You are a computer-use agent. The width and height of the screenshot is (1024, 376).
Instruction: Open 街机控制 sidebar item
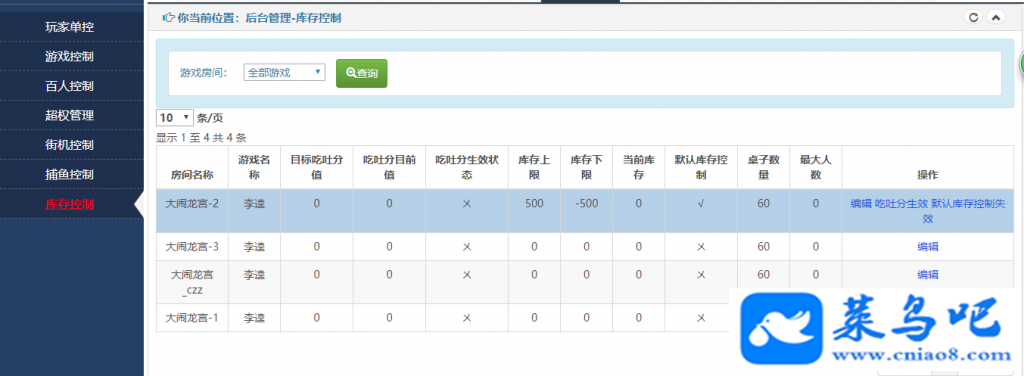(70, 145)
